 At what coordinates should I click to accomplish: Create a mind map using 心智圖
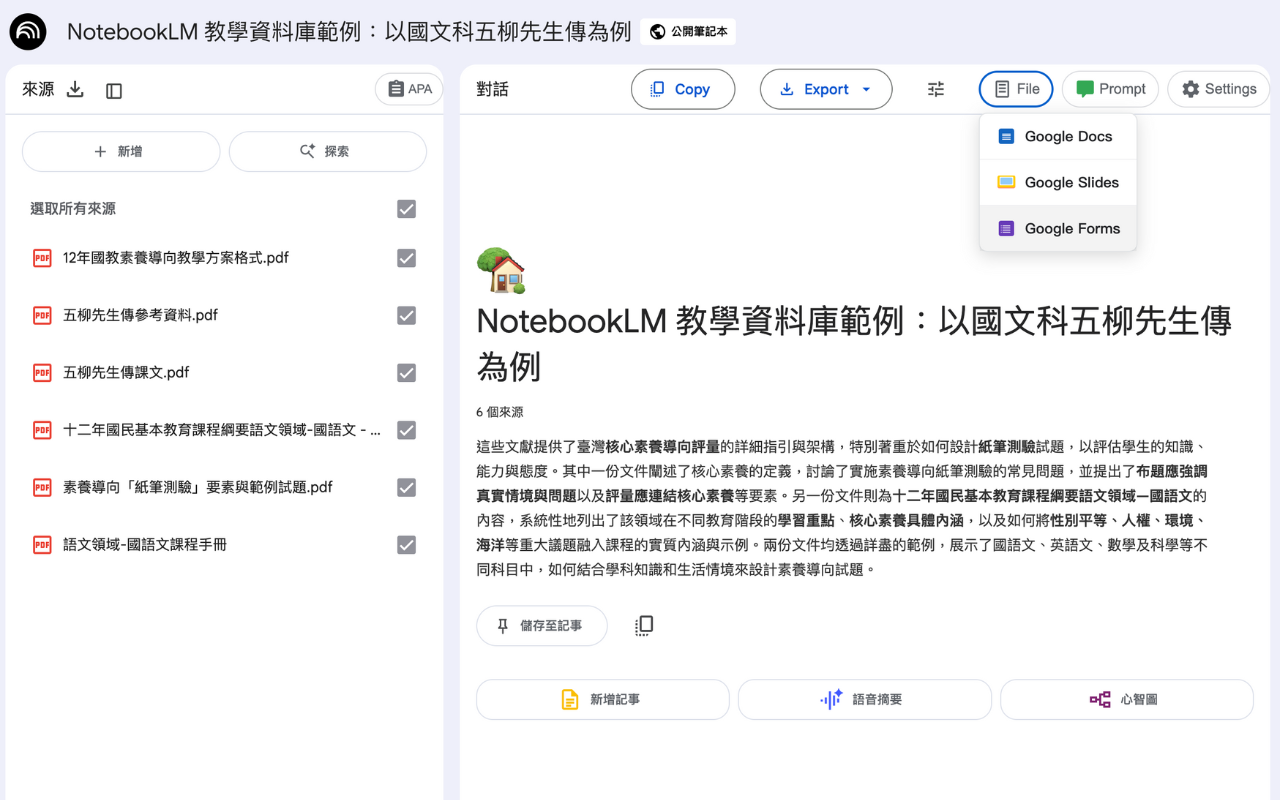point(1126,699)
